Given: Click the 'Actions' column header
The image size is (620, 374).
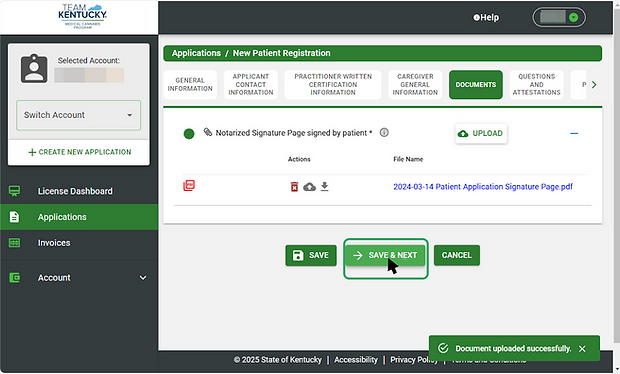Looking at the screenshot, I should pyautogui.click(x=299, y=159).
